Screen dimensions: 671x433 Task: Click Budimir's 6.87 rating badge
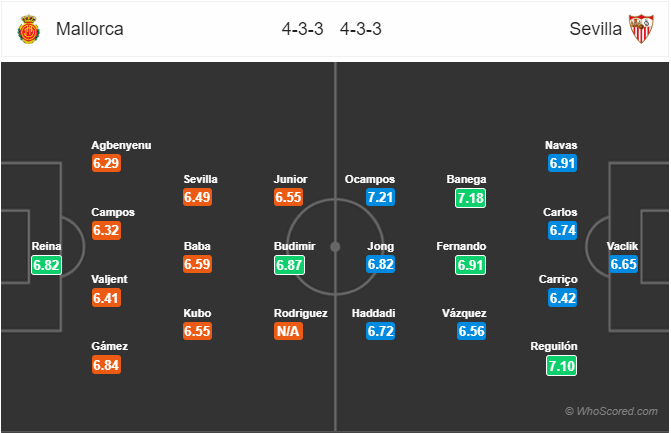289,265
